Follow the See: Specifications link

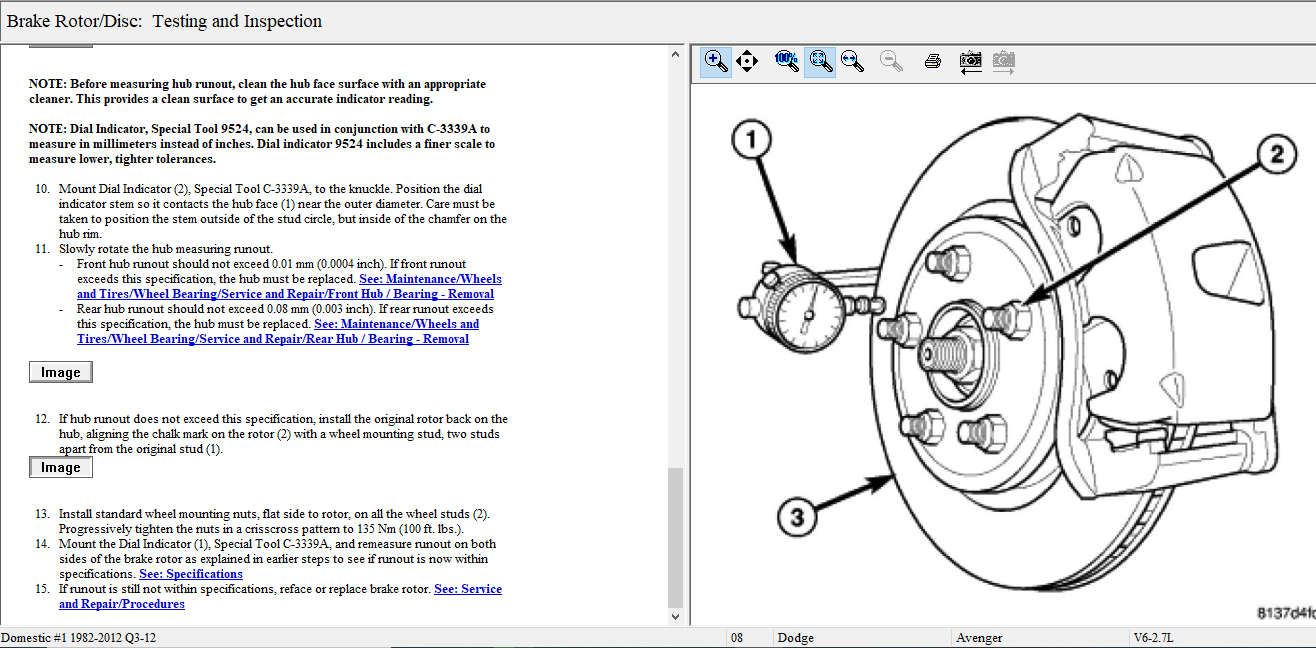[x=191, y=574]
